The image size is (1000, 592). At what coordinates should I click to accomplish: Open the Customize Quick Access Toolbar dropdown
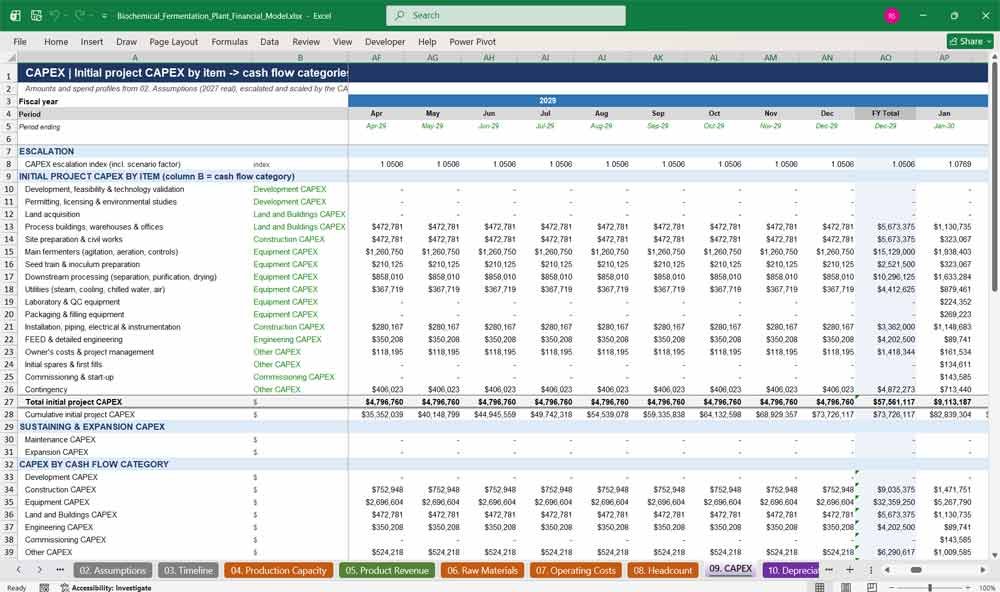click(105, 16)
